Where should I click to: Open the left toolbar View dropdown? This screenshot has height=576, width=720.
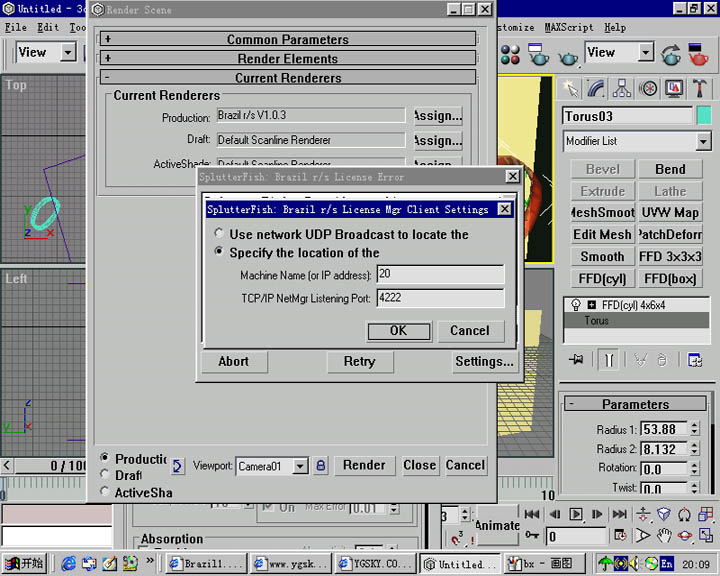pos(68,52)
